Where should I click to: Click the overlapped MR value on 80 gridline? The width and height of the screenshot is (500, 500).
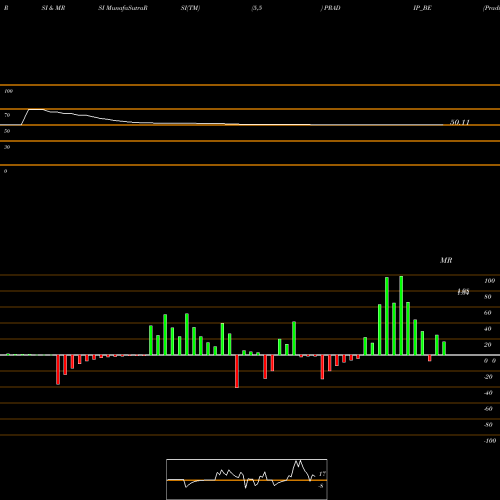463,292
